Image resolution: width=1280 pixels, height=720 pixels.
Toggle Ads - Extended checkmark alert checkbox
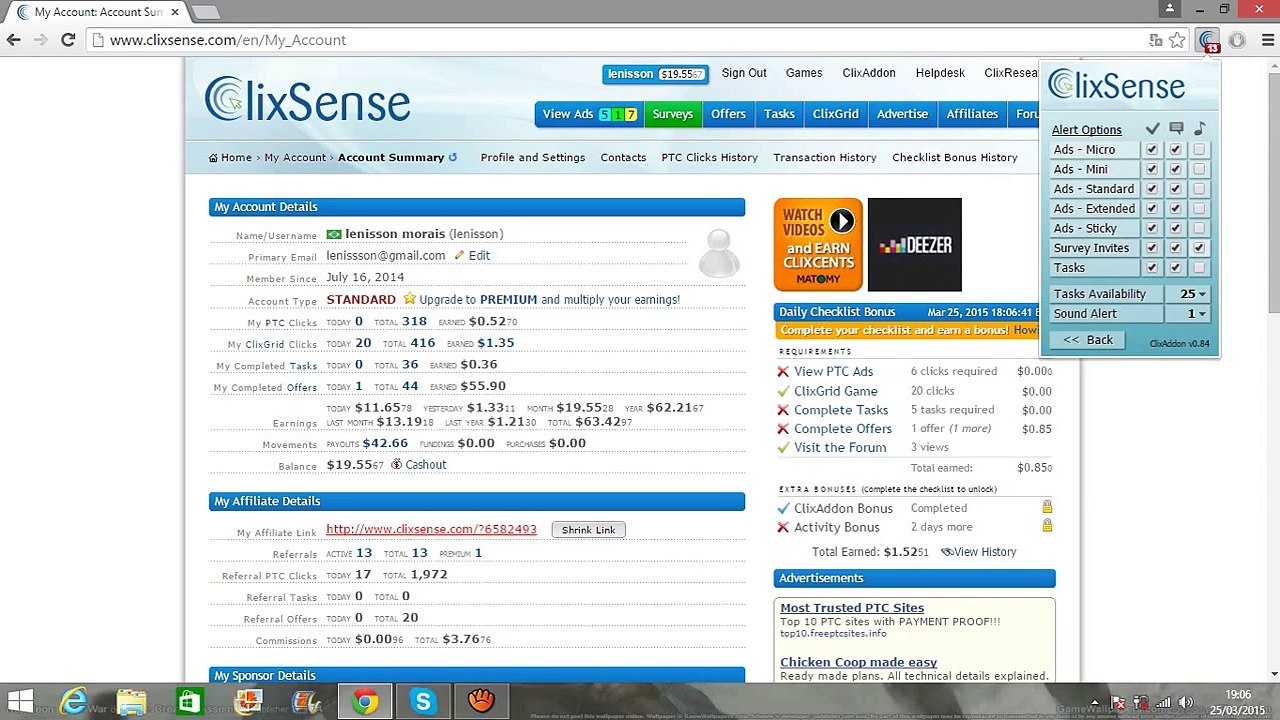coord(1152,209)
